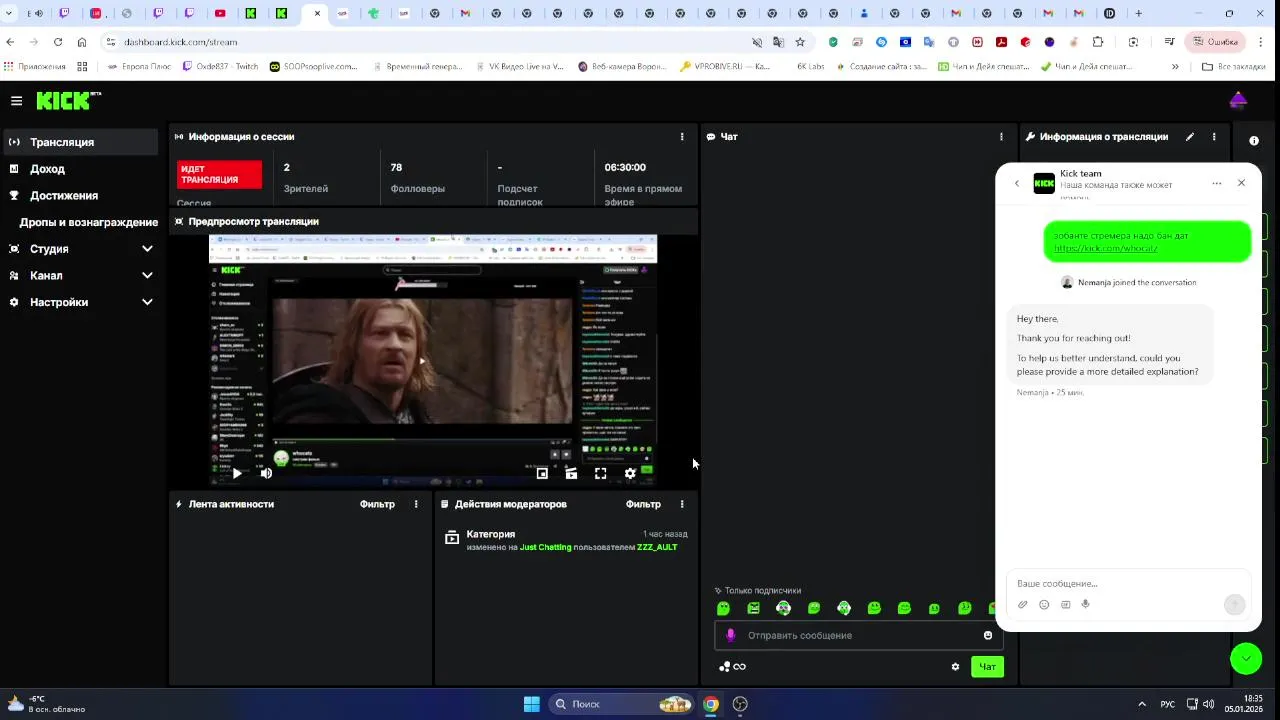1280x720 pixels.
Task: Open the Все закладки bookmarks folder
Action: click(1233, 67)
